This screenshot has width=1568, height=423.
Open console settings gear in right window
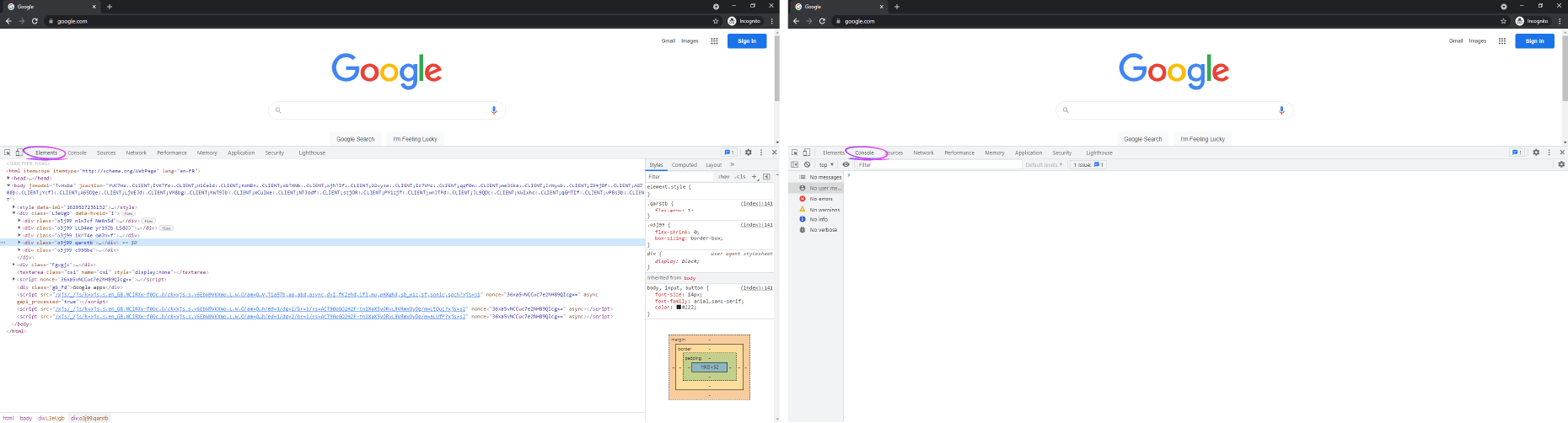click(x=1561, y=165)
